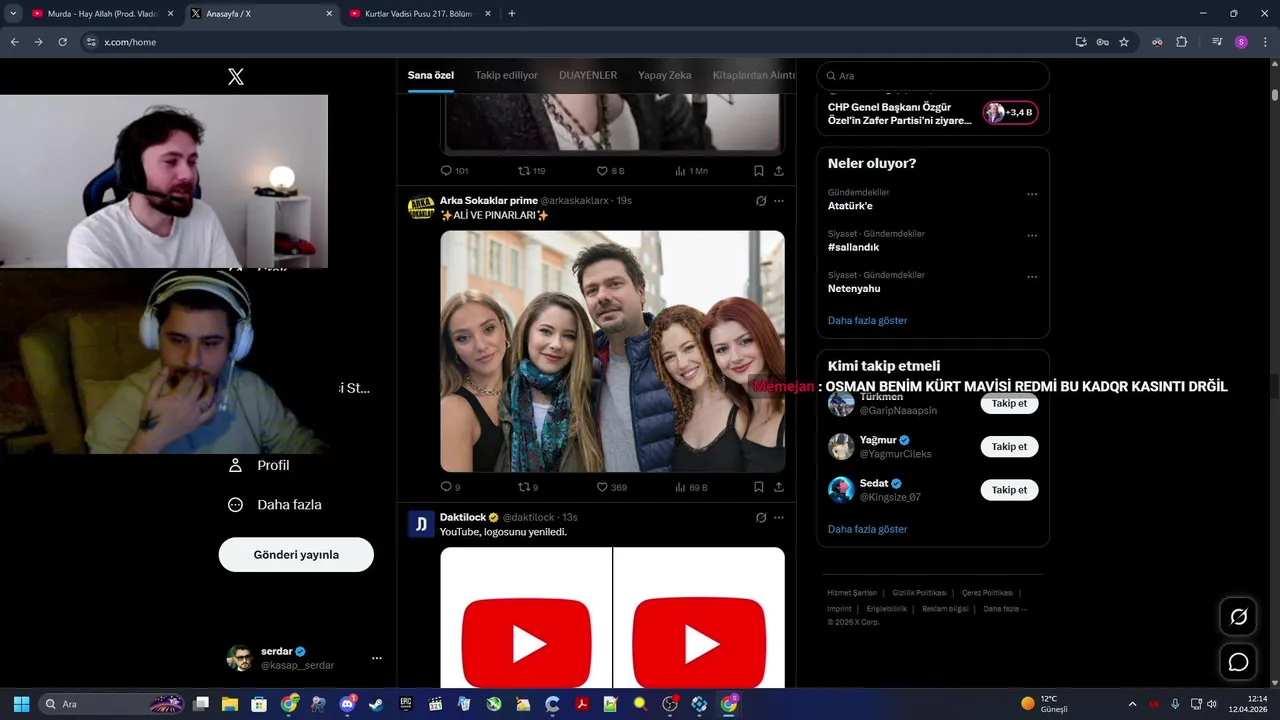Click the Daha fazla circle icon in sidebar

236,505
